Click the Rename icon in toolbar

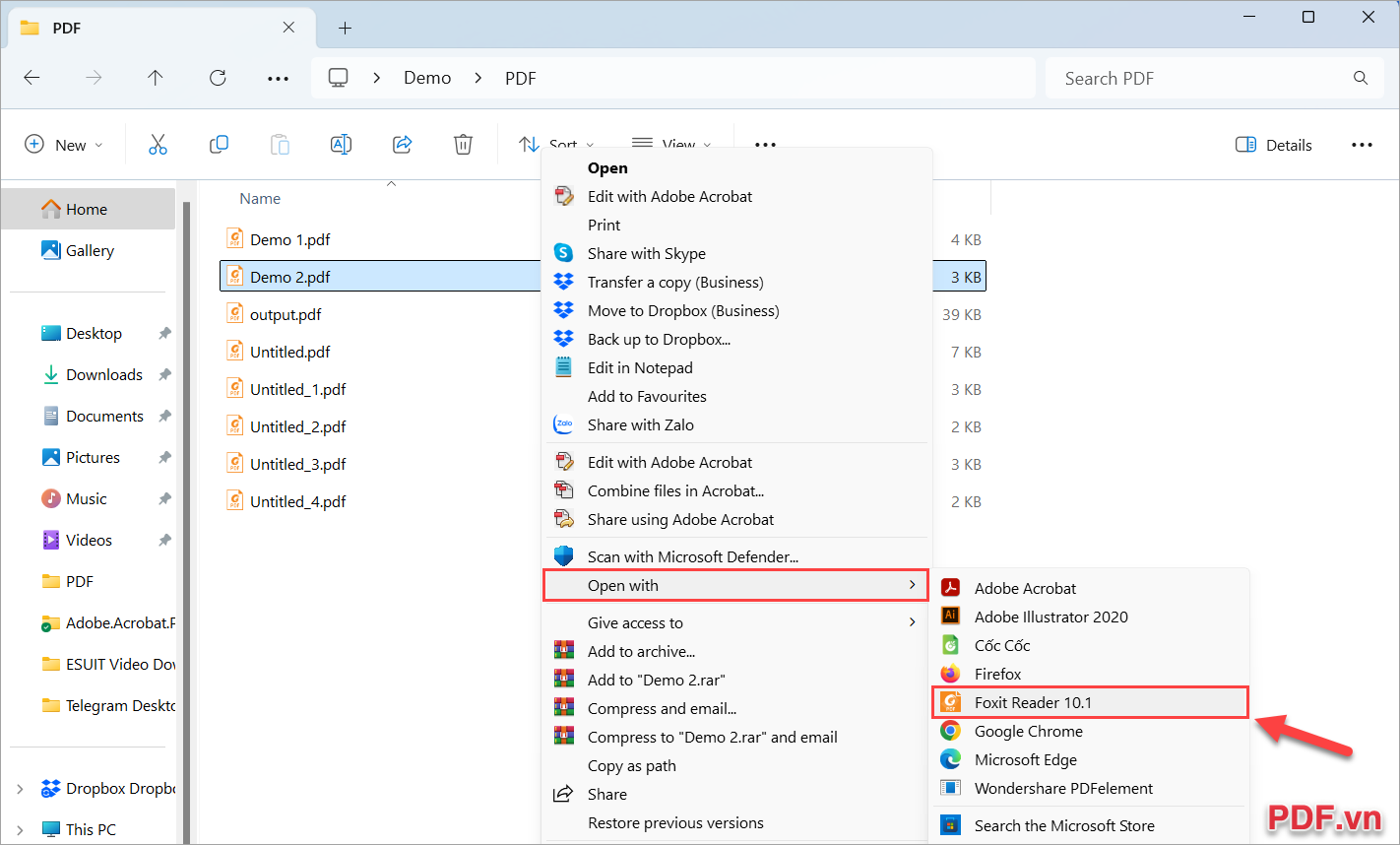341,145
